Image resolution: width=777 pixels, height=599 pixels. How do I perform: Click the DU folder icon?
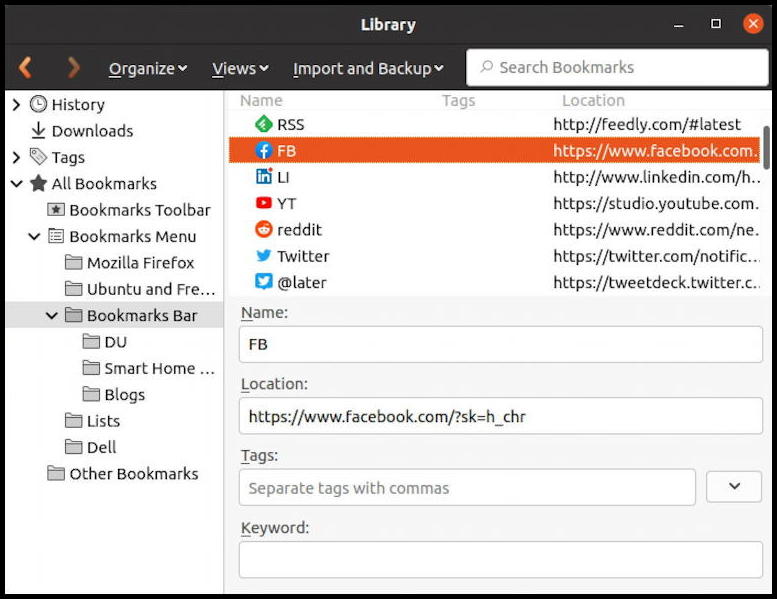click(x=91, y=341)
